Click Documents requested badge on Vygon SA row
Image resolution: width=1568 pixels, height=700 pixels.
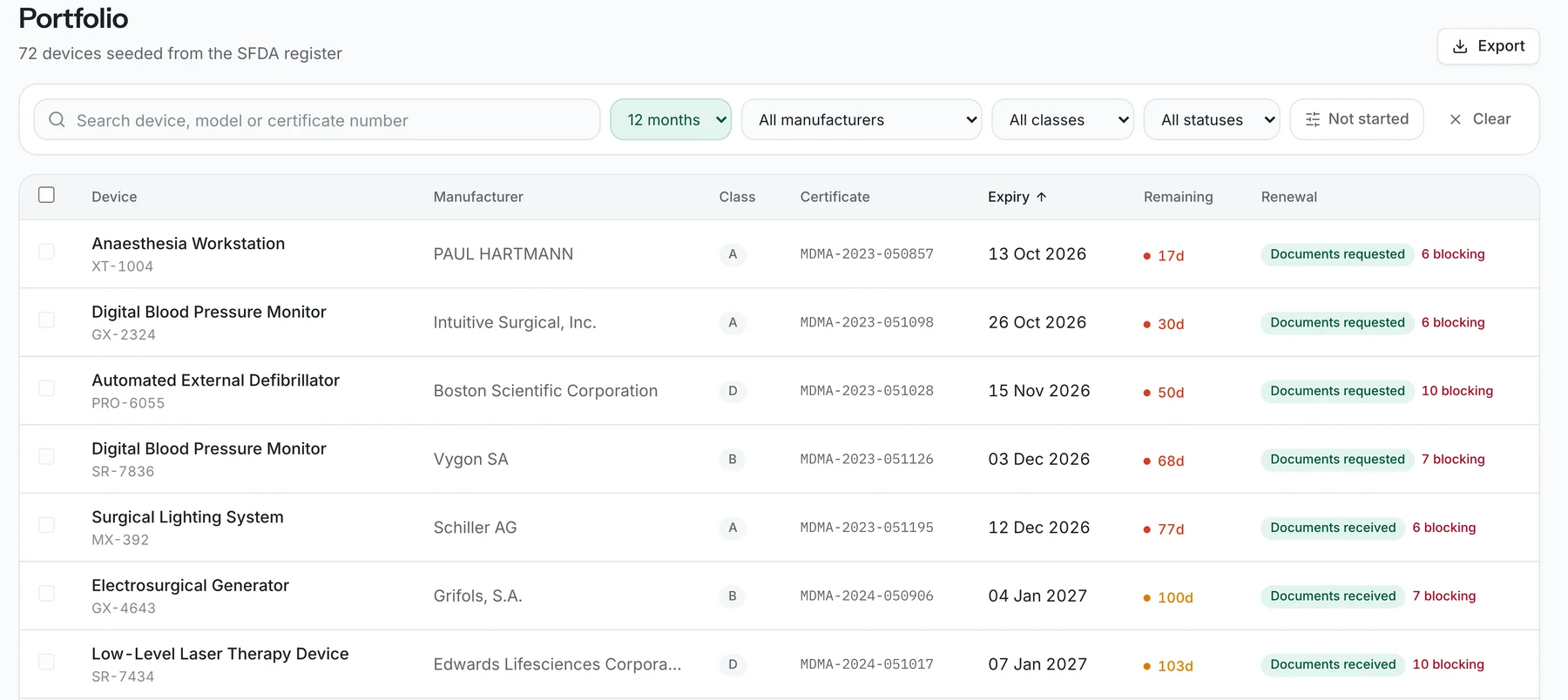[1337, 459]
